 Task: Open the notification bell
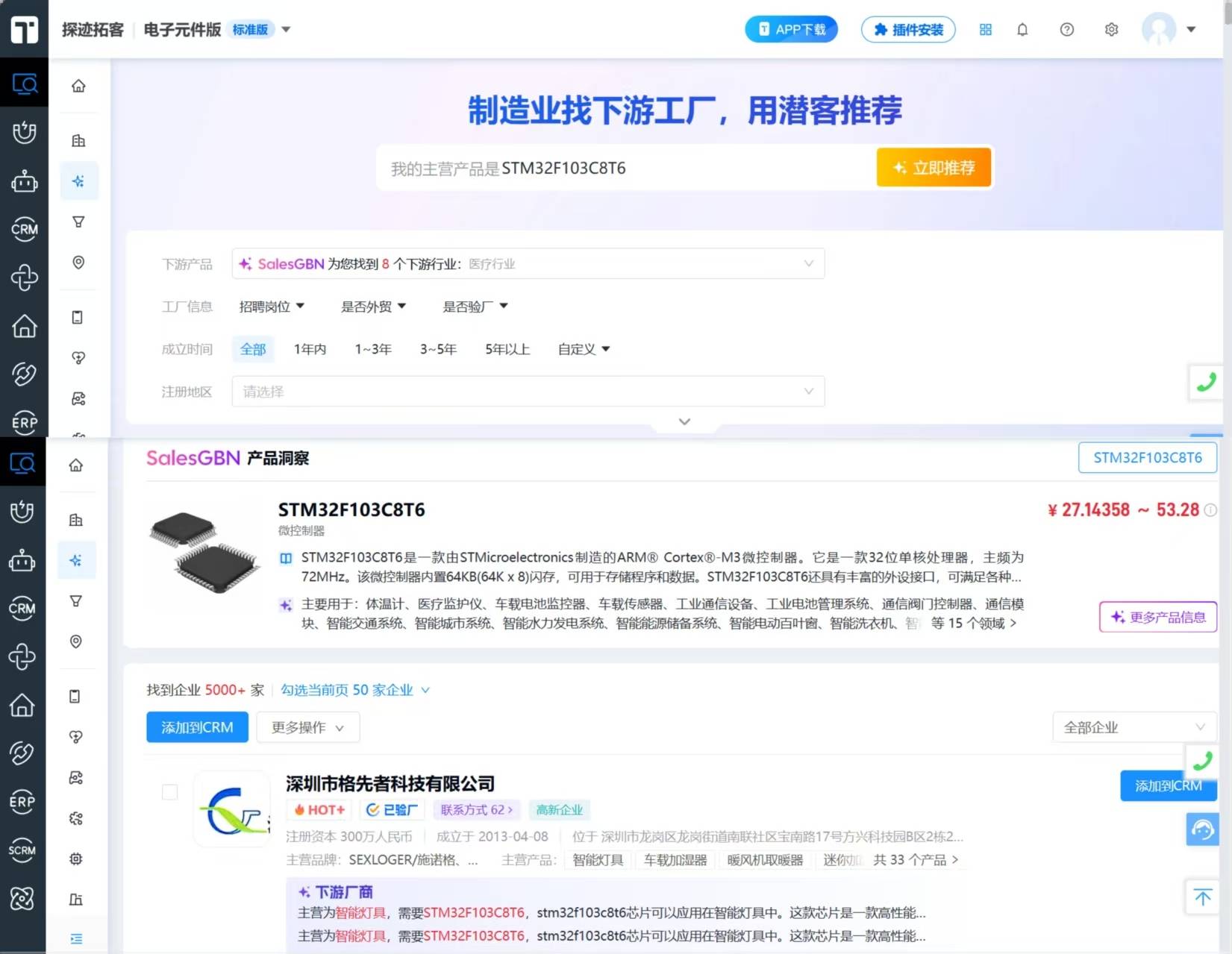pos(1022,30)
